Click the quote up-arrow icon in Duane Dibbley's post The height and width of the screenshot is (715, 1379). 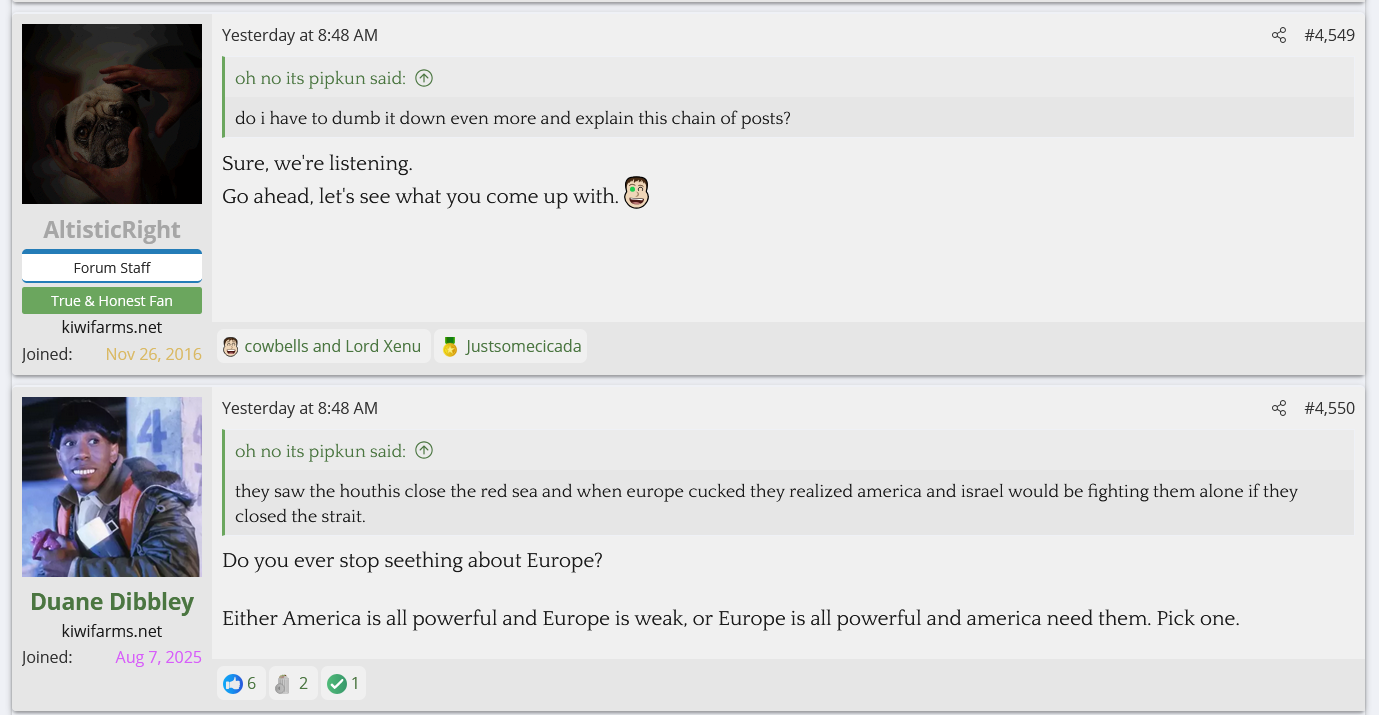click(424, 451)
